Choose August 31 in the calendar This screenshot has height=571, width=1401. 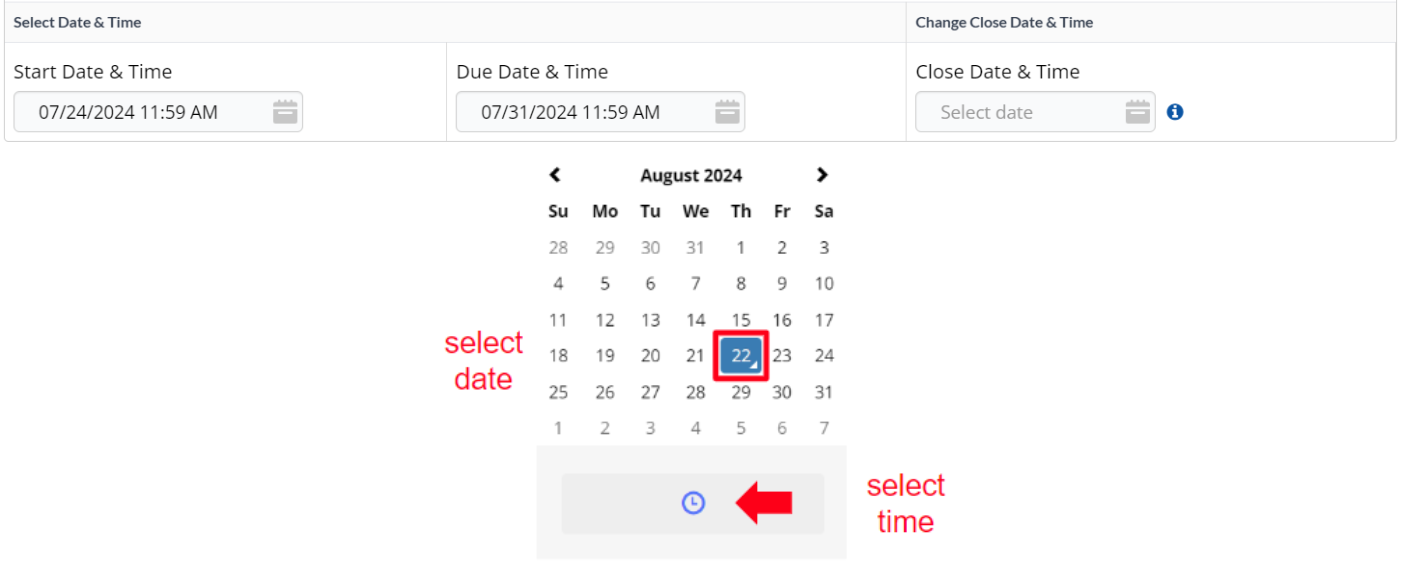point(823,392)
